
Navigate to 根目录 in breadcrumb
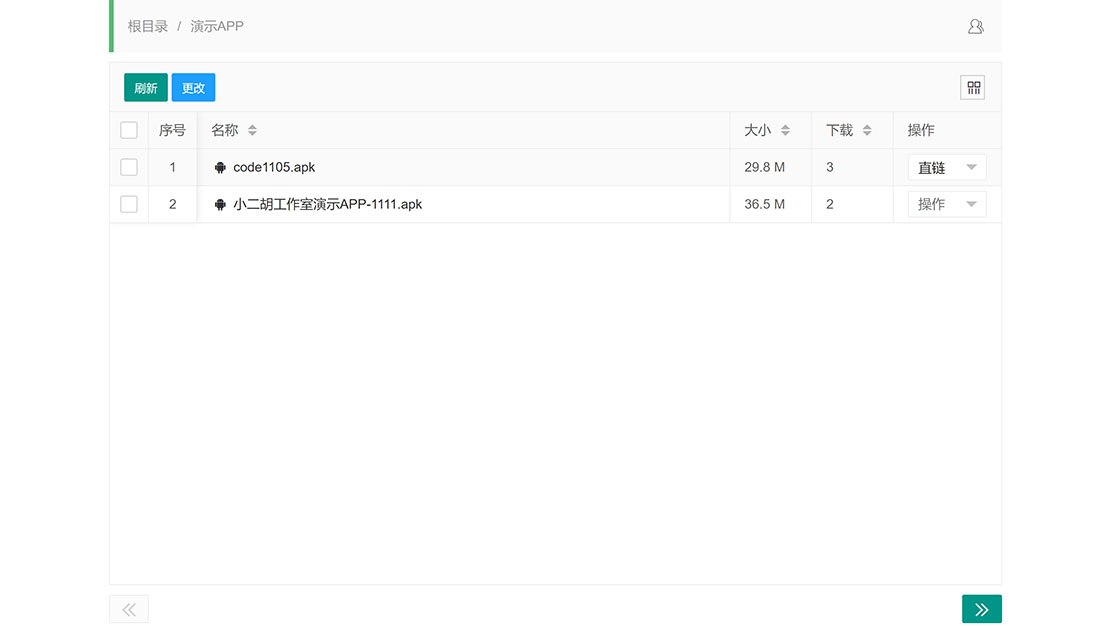click(148, 27)
